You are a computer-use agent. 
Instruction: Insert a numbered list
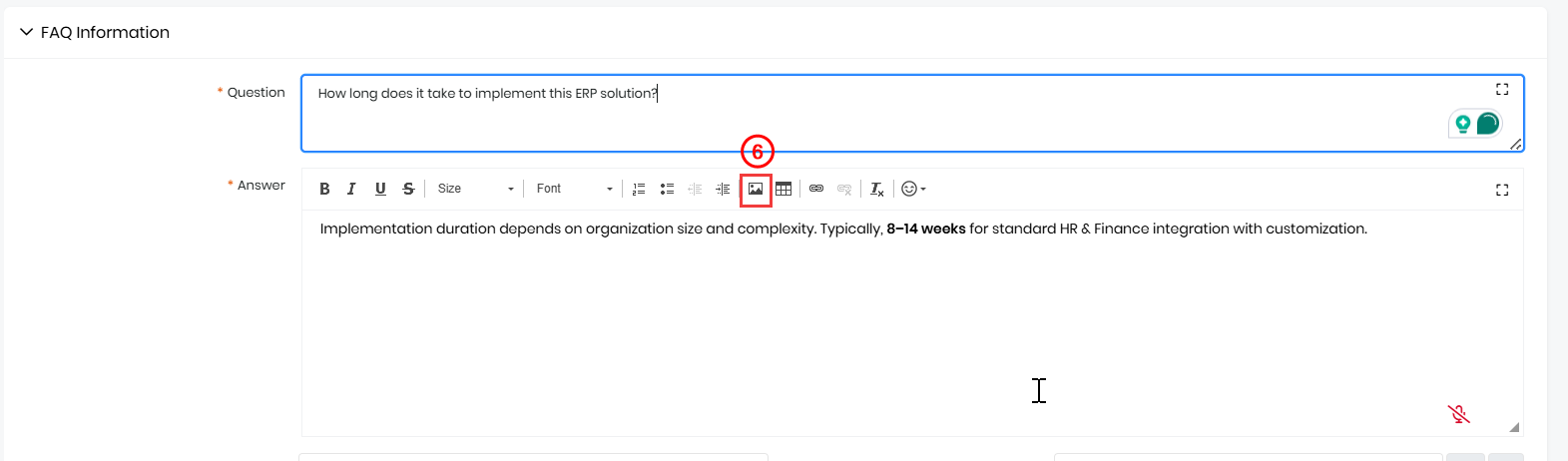(639, 189)
